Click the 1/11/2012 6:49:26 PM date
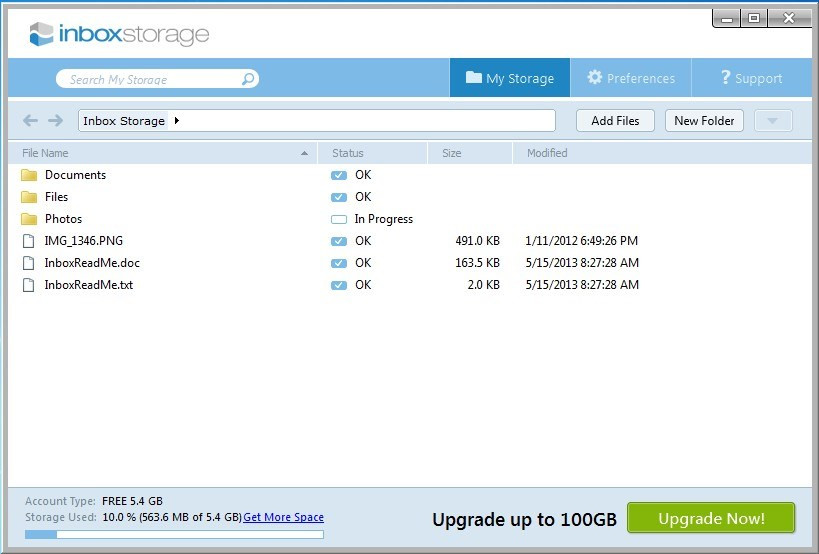The image size is (819, 554). pos(581,241)
